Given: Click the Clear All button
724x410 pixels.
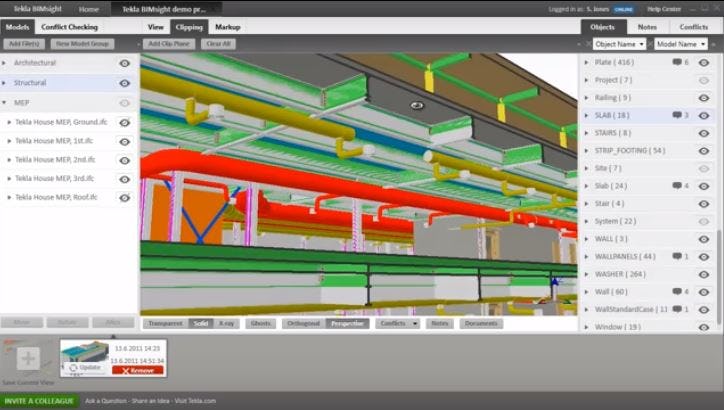Looking at the screenshot, I should pos(218,44).
